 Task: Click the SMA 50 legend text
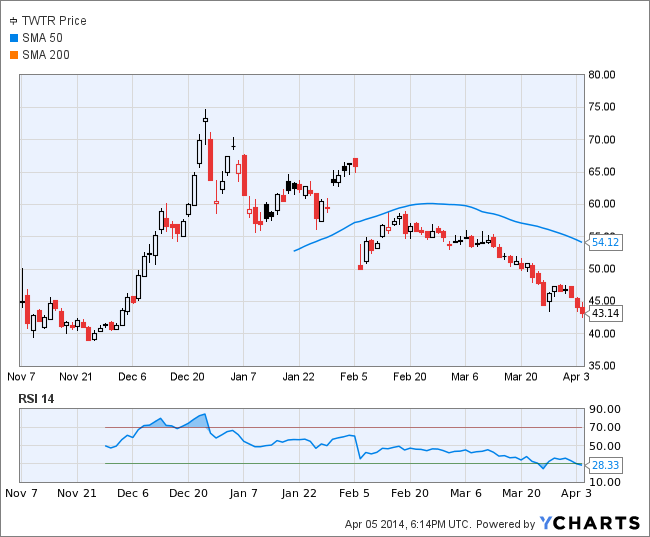tap(42, 38)
